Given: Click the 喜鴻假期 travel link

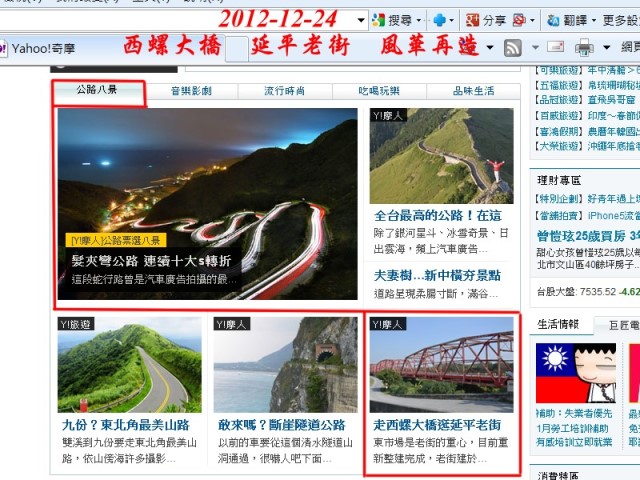Looking at the screenshot, I should click(587, 131).
